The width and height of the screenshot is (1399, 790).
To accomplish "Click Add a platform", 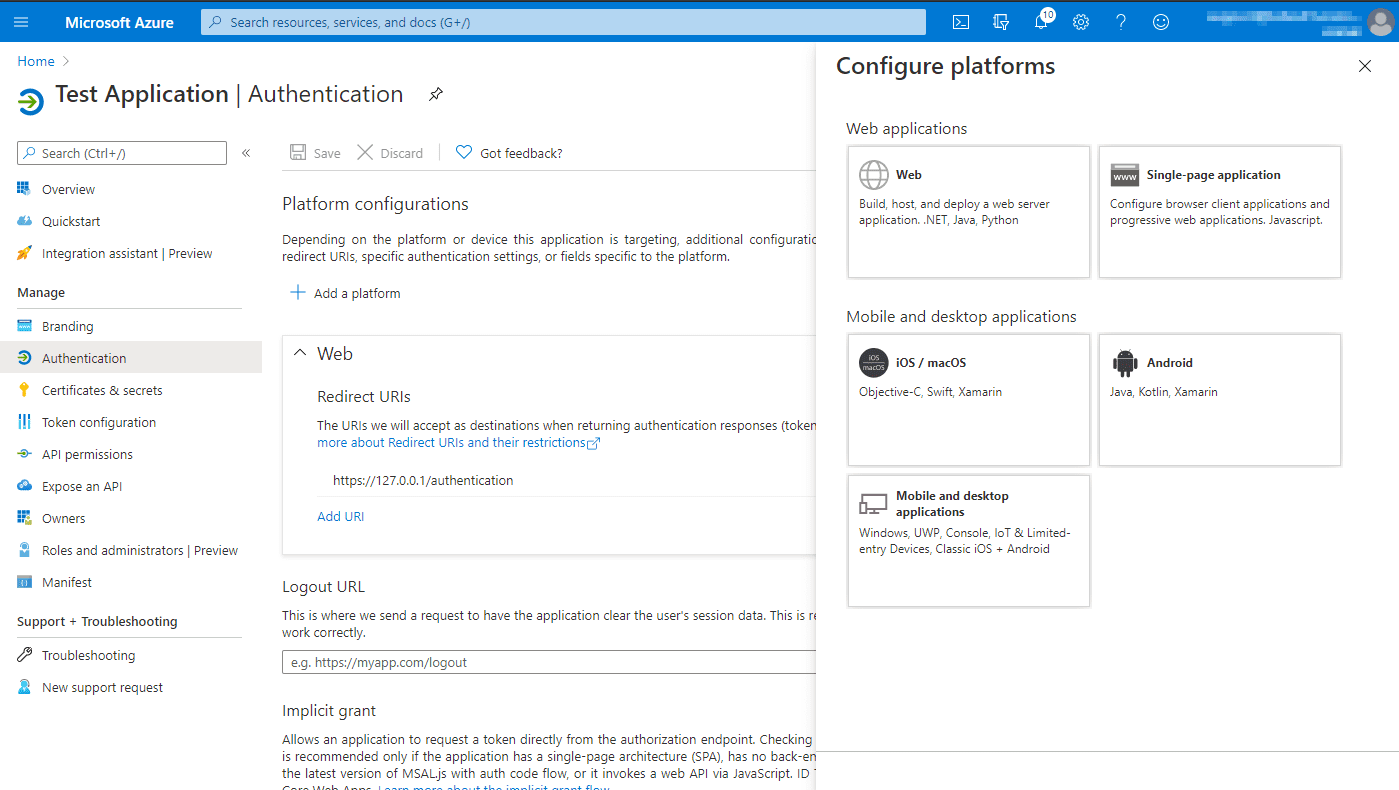I will pos(345,293).
